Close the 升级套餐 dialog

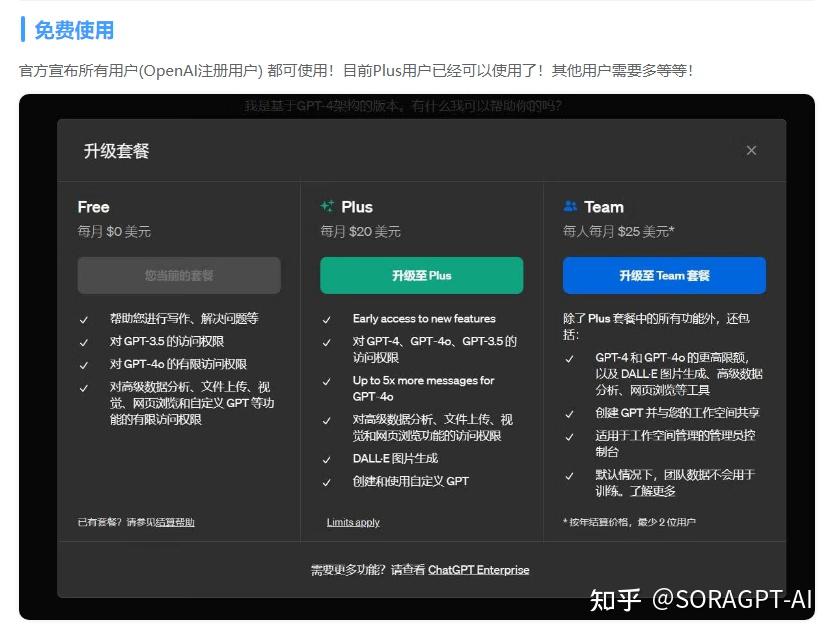(751, 150)
